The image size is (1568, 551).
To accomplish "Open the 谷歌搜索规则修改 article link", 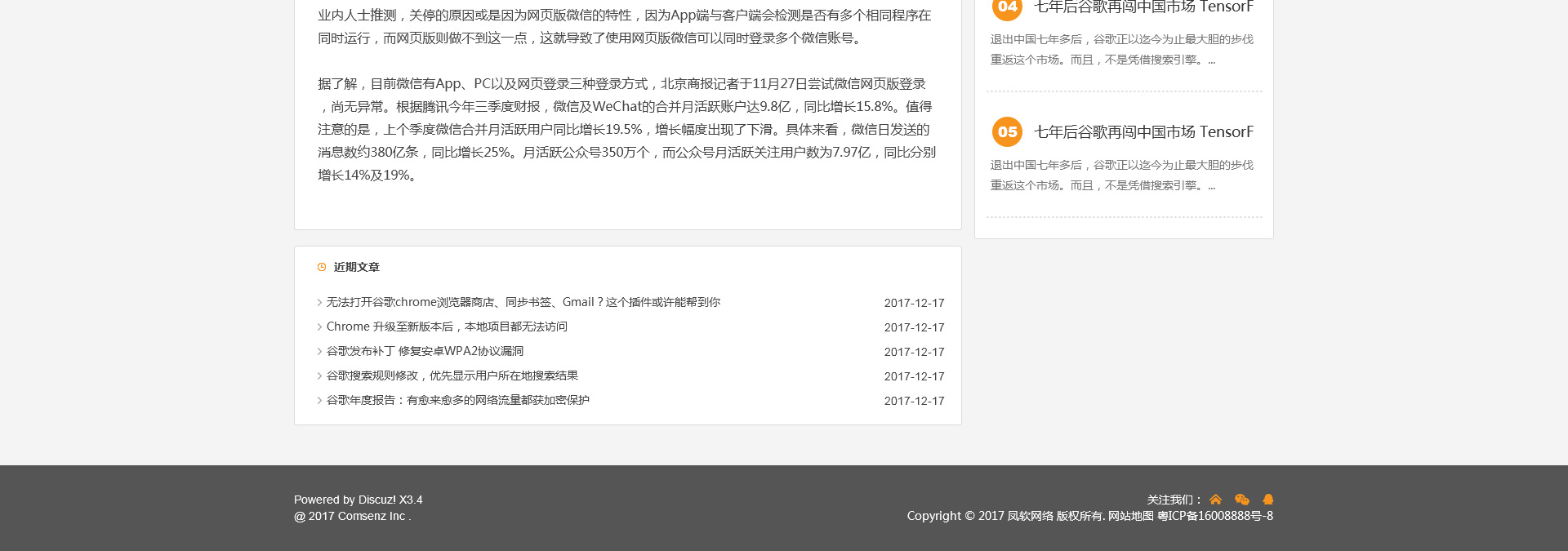I will click(x=452, y=375).
